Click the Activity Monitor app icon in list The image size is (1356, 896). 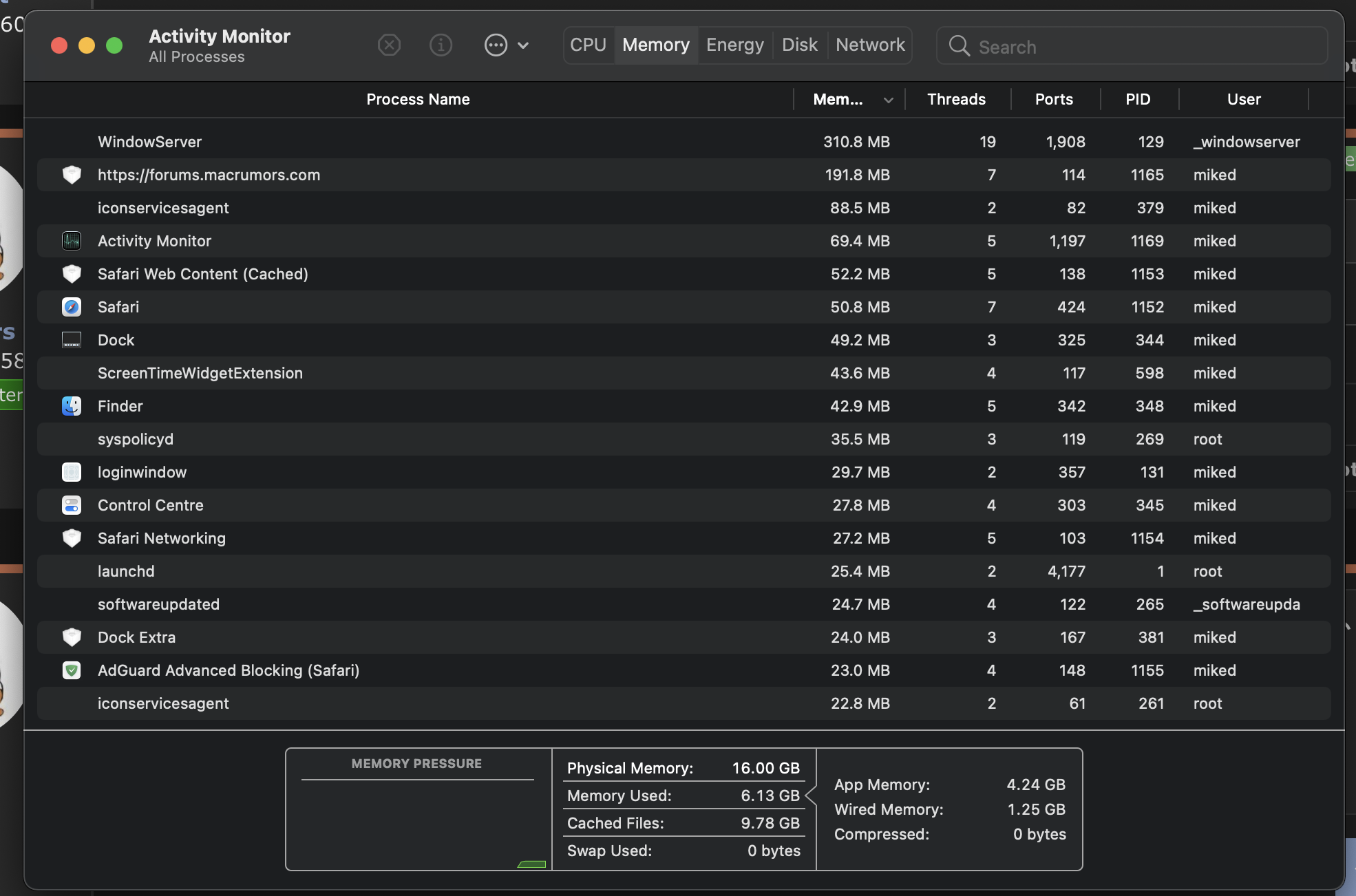72,241
